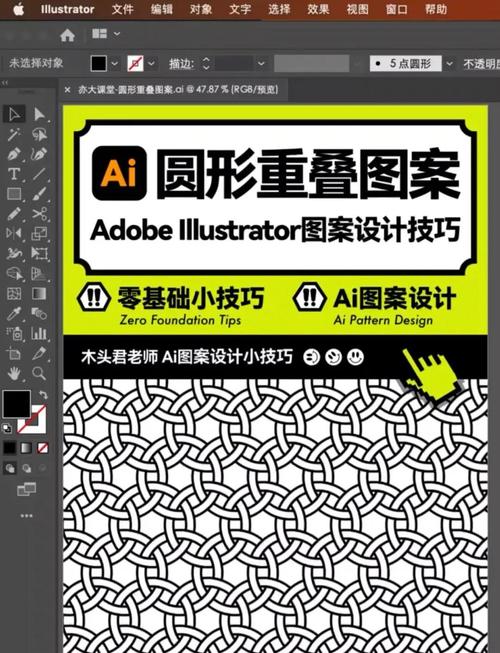
Task: Select the Rectangle tool
Action: 14,194
